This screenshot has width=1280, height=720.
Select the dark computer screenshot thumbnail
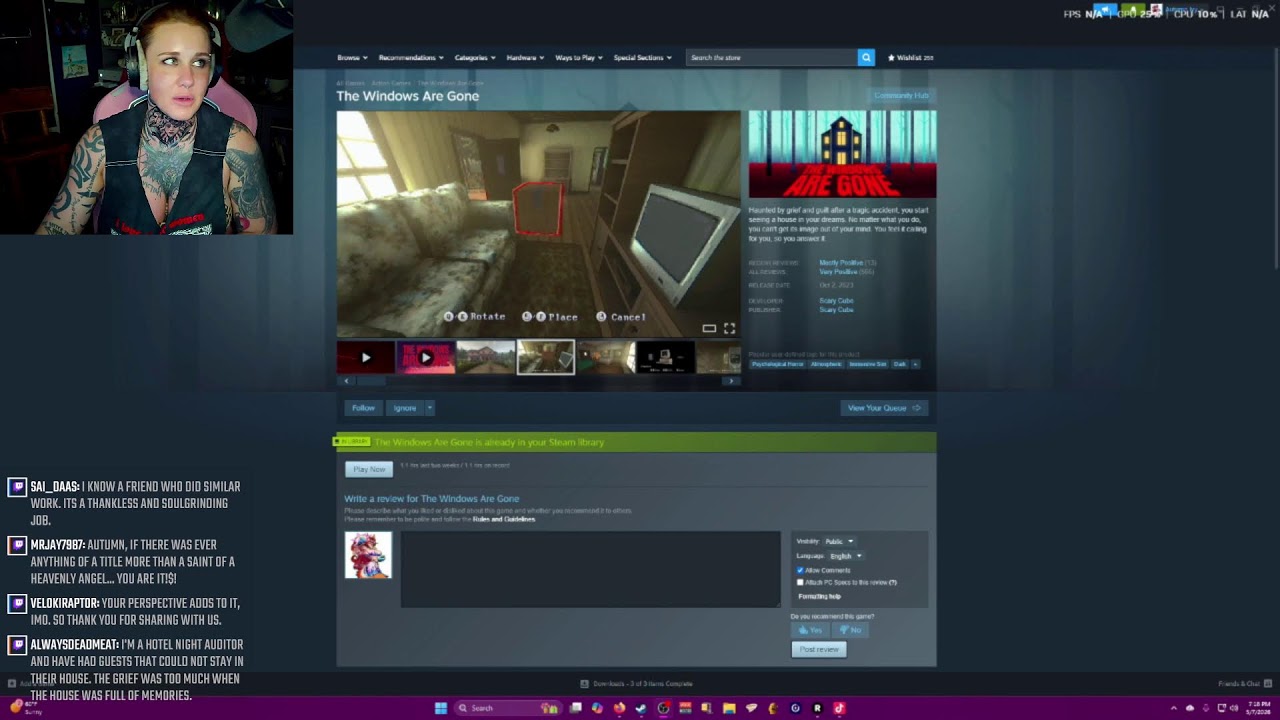point(666,357)
